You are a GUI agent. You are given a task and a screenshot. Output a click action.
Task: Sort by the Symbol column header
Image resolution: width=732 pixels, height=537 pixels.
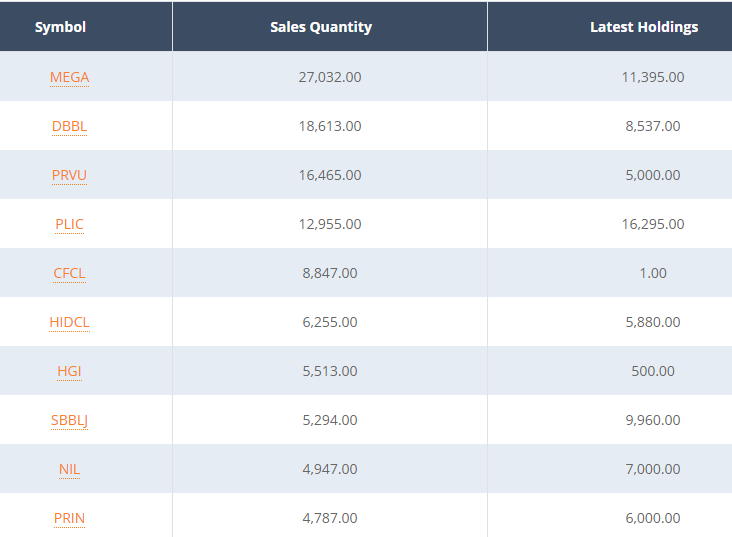pos(60,27)
